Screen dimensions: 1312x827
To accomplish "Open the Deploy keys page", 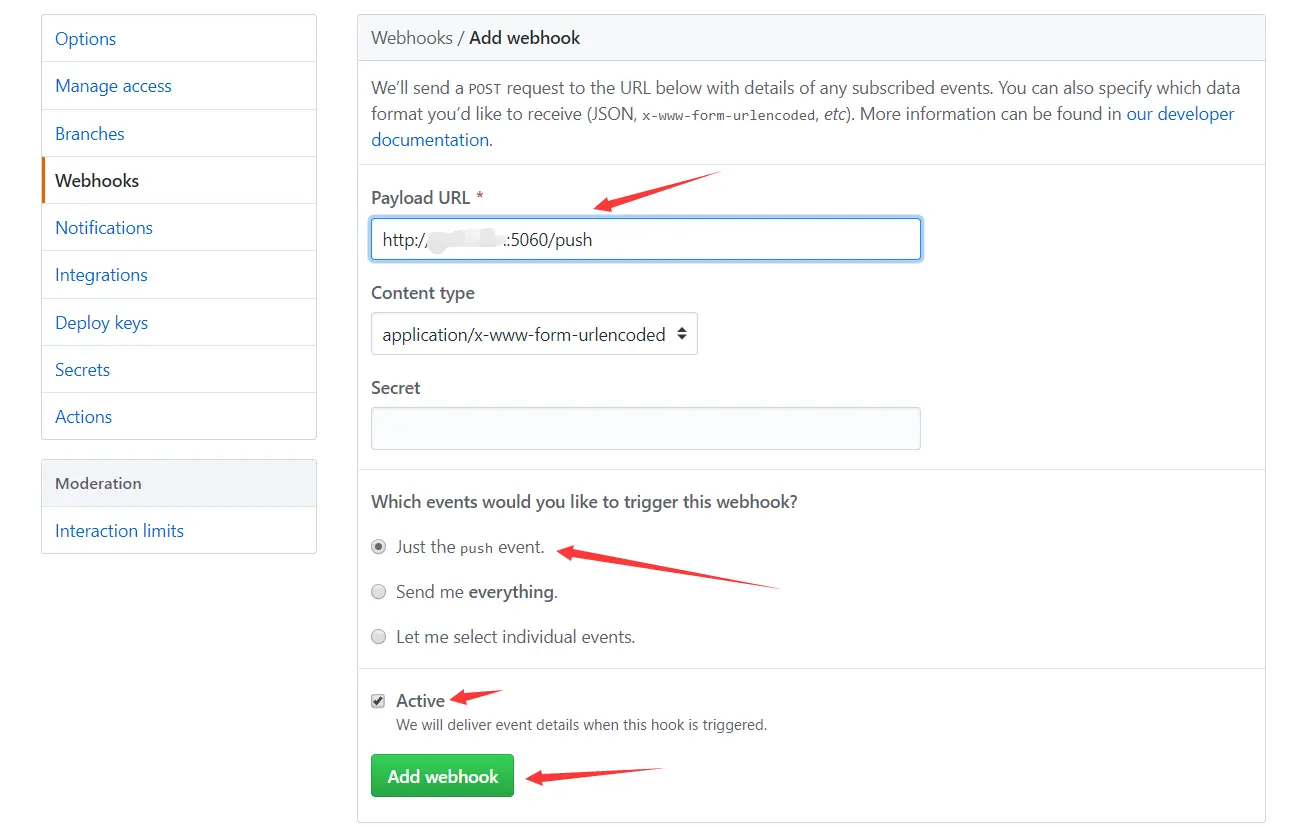I will 101,323.
